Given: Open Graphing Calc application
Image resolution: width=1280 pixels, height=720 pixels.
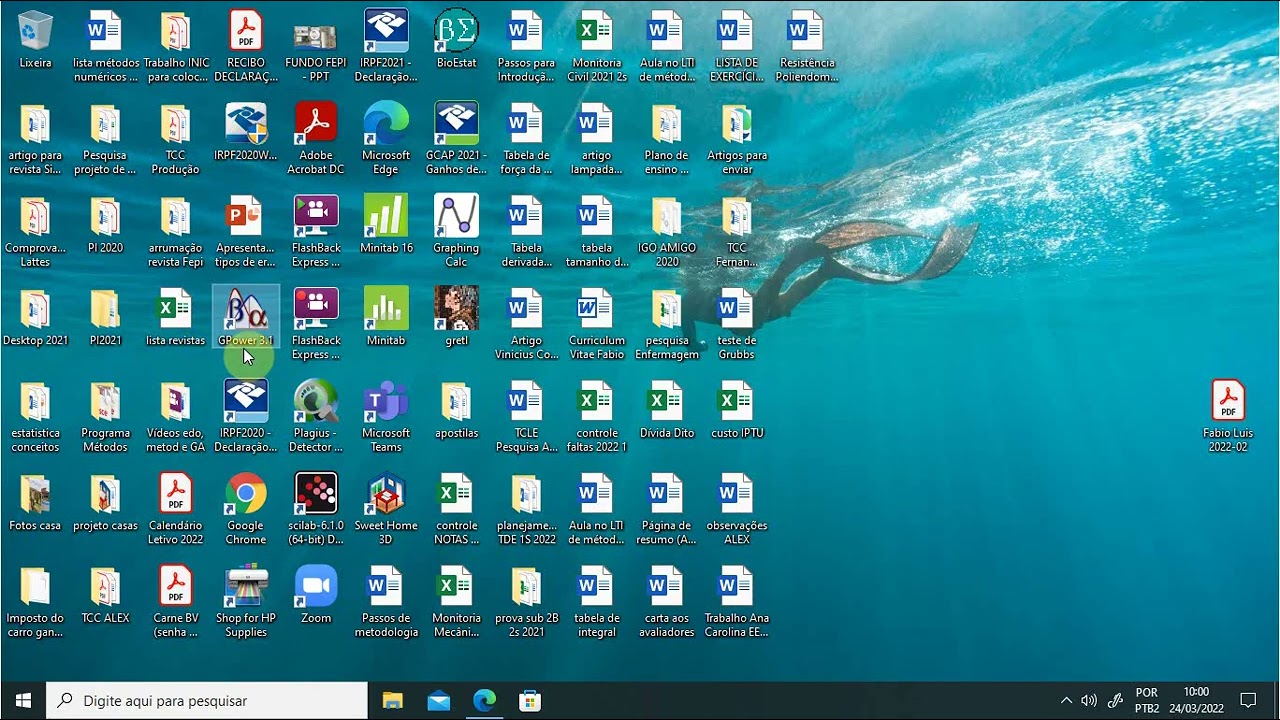Looking at the screenshot, I should point(456,232).
